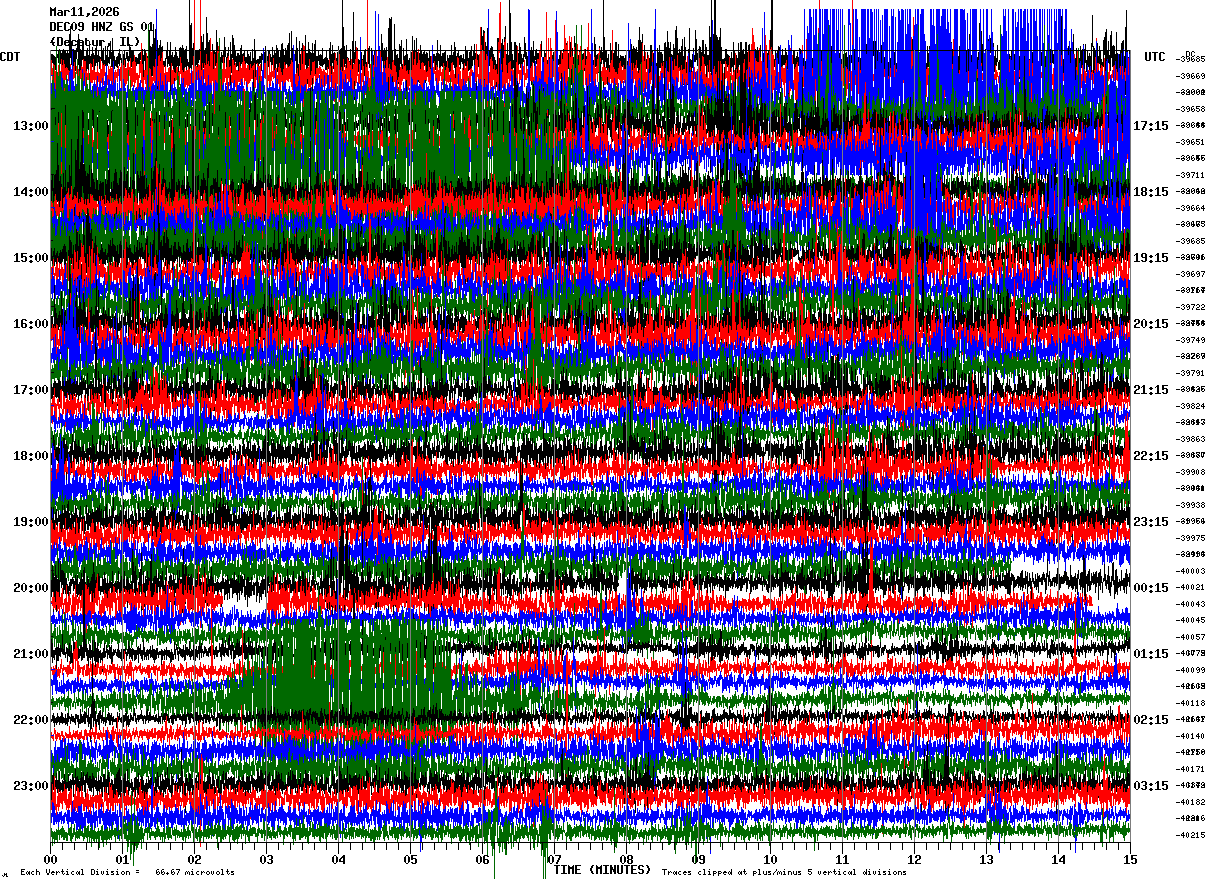Pick the 23:15 UTC time label
Image resolution: width=1210 pixels, height=886 pixels.
pos(1151,522)
